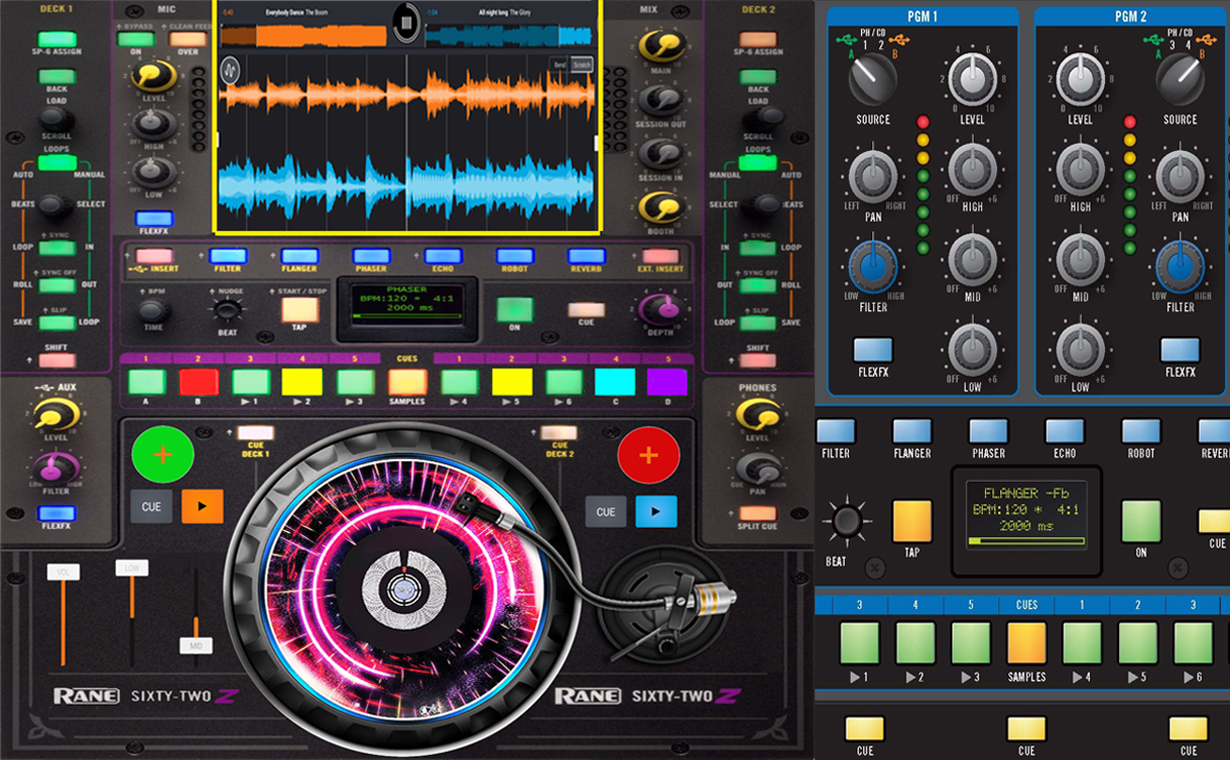Click the grey CUE button for Deck 2

point(605,511)
